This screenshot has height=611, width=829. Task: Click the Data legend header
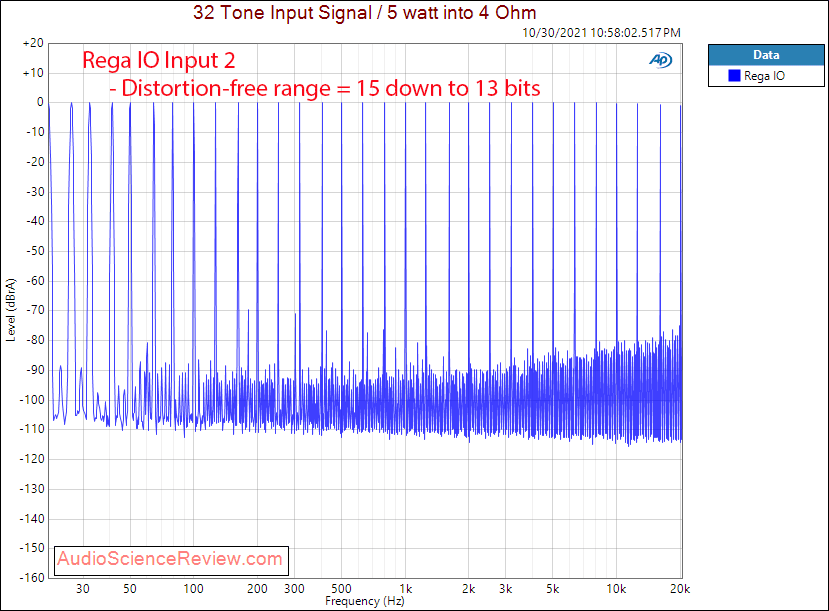766,55
